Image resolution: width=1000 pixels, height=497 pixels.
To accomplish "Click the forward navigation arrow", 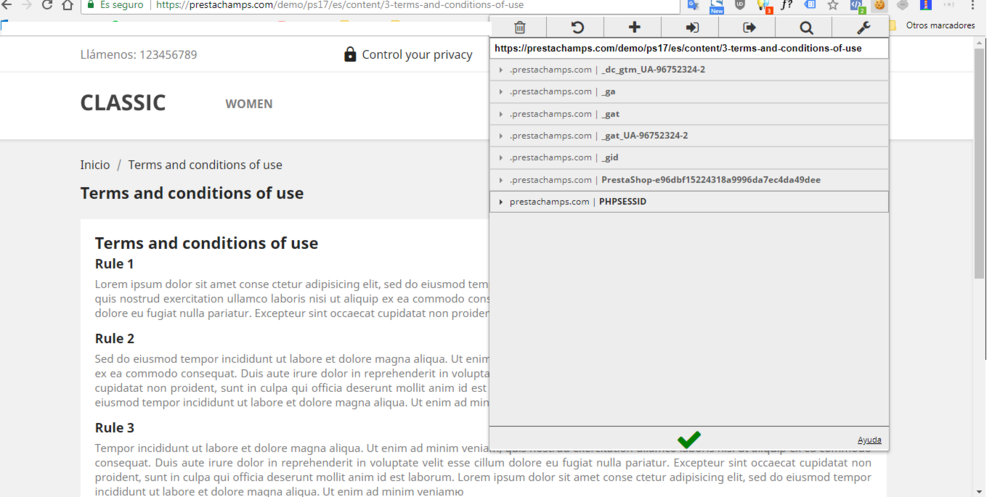I will pyautogui.click(x=26, y=5).
